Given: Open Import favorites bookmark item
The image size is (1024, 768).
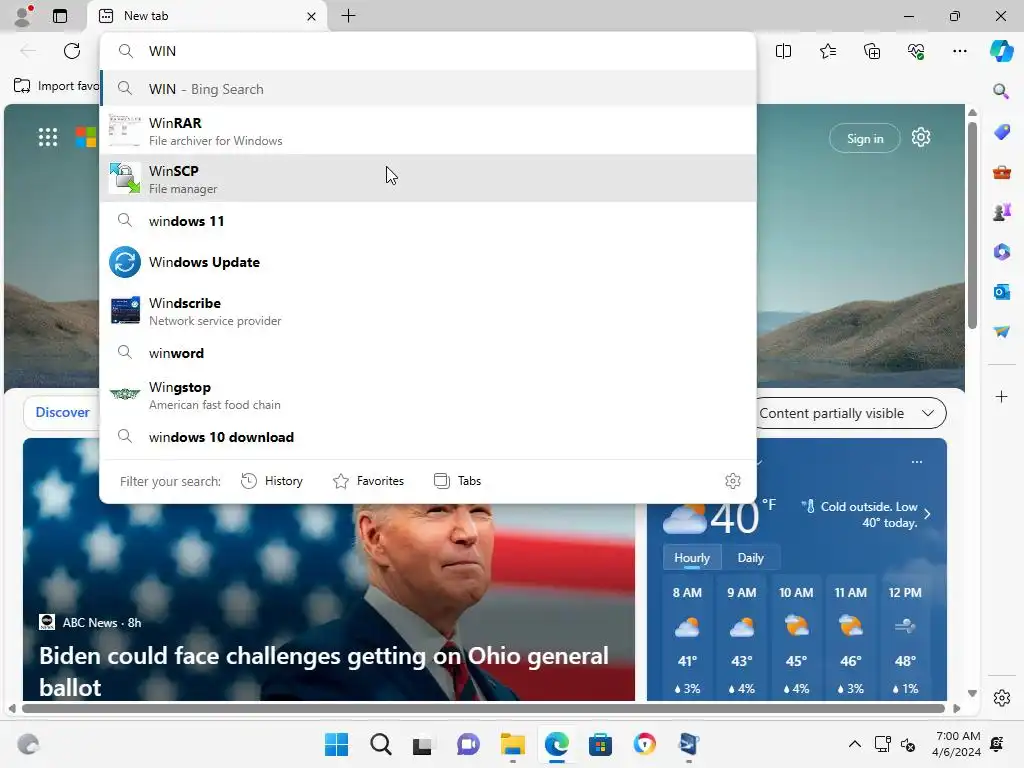Looking at the screenshot, I should [x=56, y=86].
